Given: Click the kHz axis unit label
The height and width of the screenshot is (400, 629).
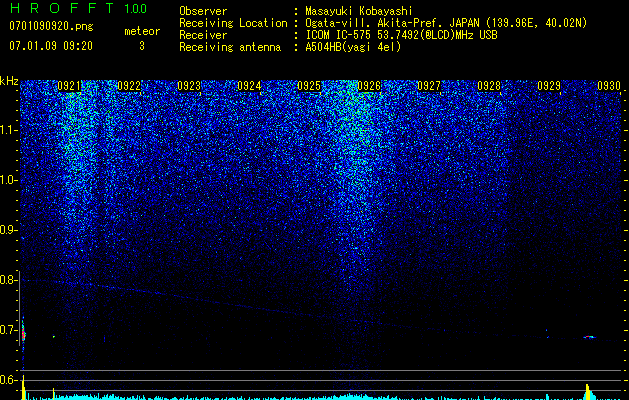Looking at the screenshot, I should pyautogui.click(x=9, y=81).
